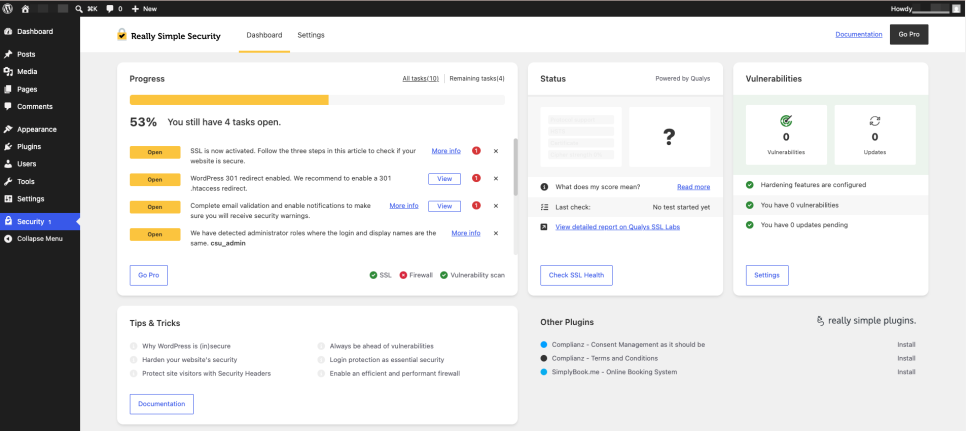The image size is (966, 431).
Task: Click the question mark score box
Action: click(x=670, y=137)
